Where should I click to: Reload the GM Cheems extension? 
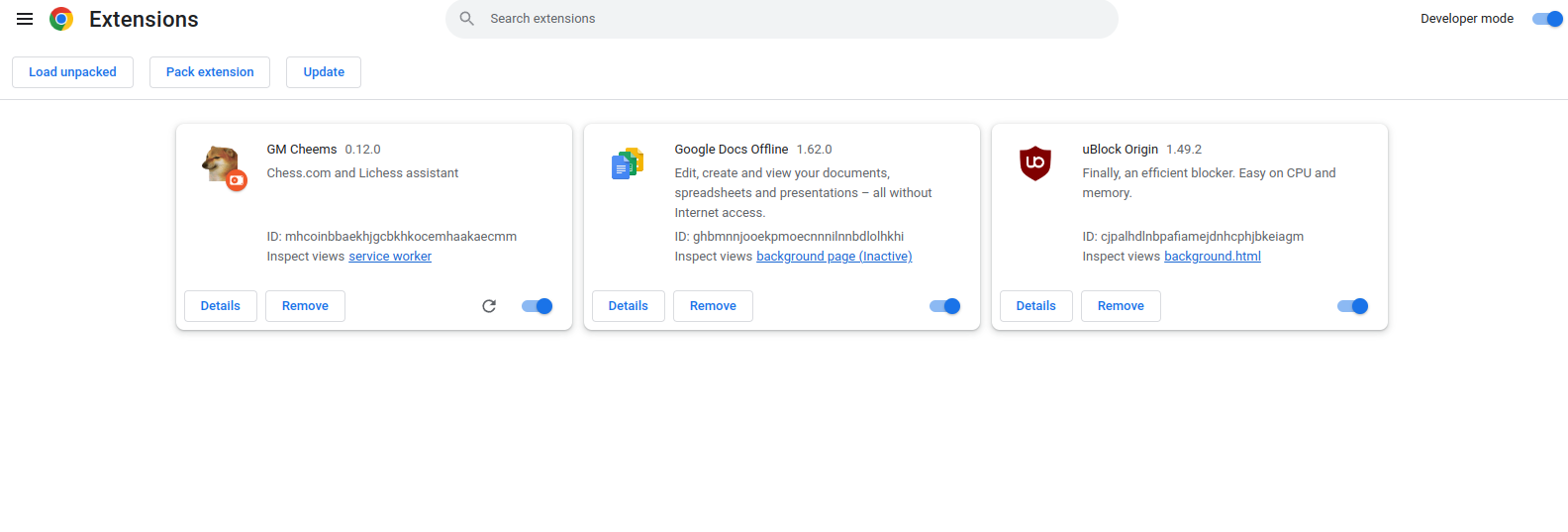[489, 306]
